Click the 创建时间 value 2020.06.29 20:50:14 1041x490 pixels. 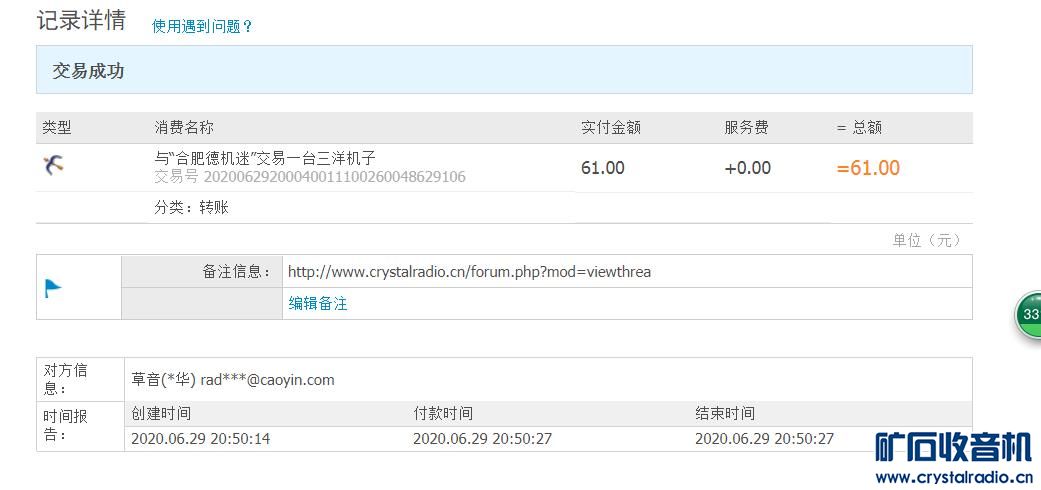point(200,439)
